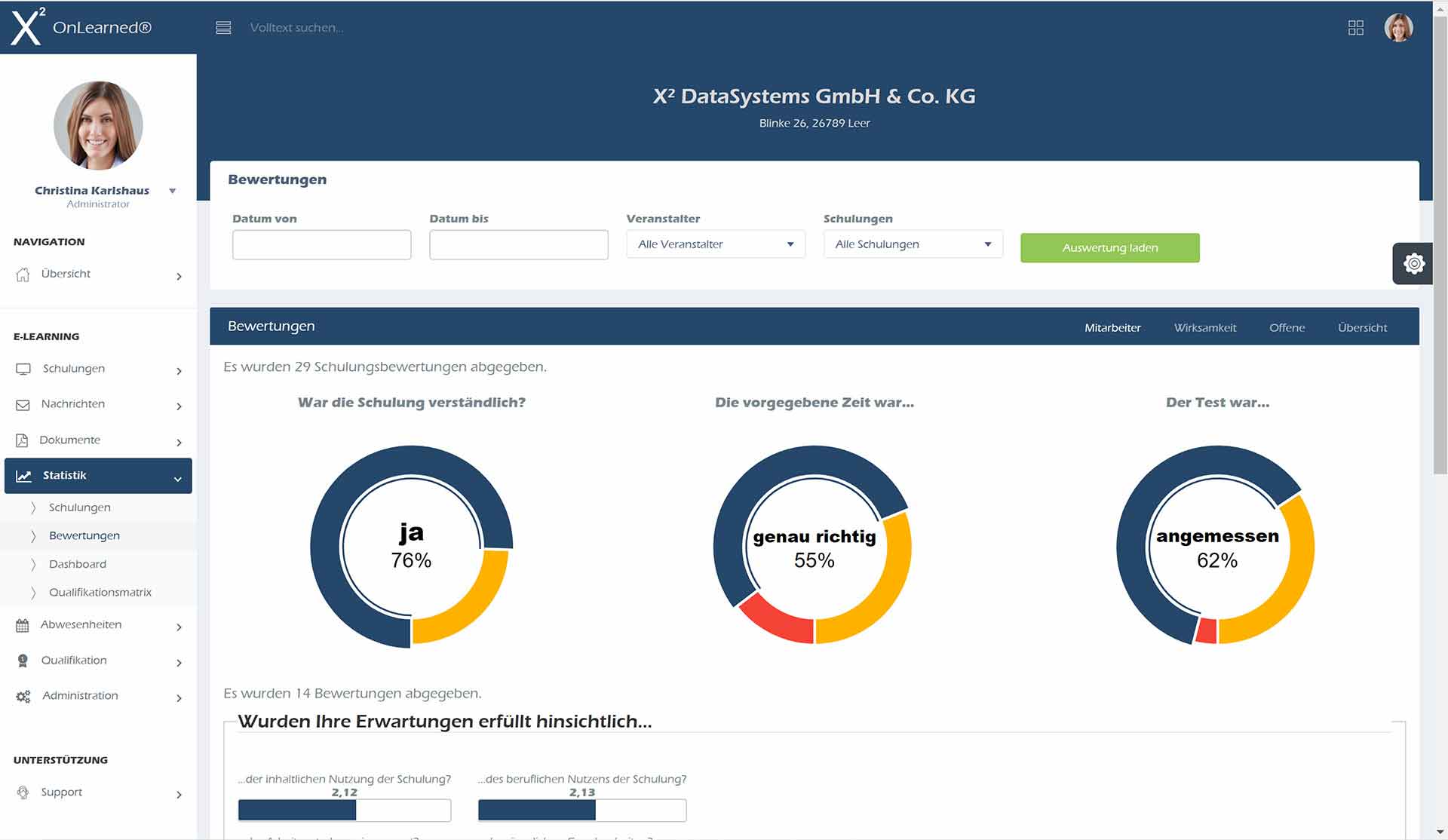Viewport: 1448px width, 840px height.
Task: Open the Abwesenheiten menu entry
Action: click(x=81, y=624)
